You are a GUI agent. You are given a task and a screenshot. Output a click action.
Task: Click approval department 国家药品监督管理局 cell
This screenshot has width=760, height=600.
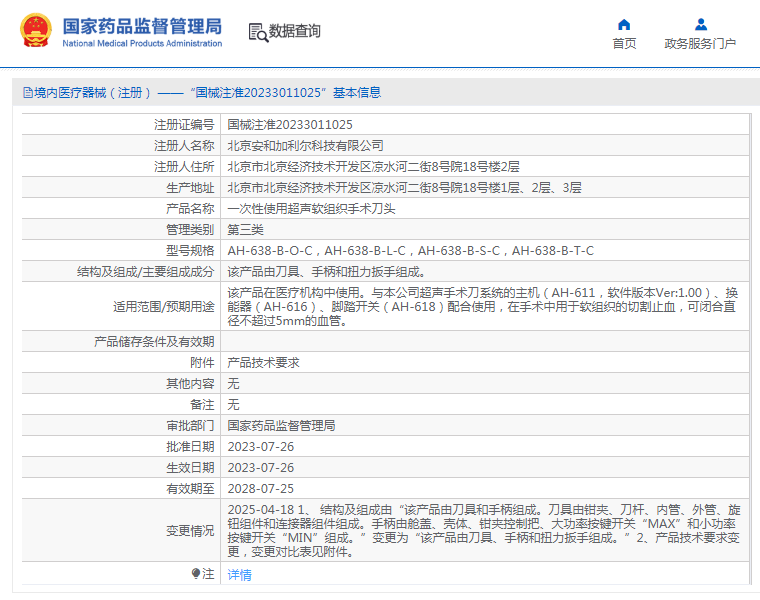[281, 426]
